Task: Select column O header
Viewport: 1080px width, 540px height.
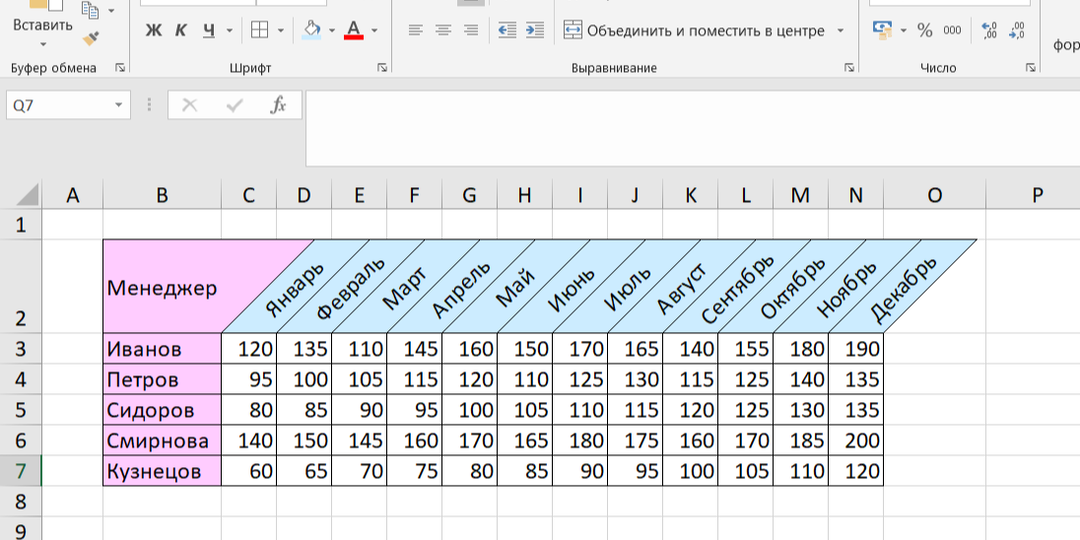Action: [x=934, y=196]
